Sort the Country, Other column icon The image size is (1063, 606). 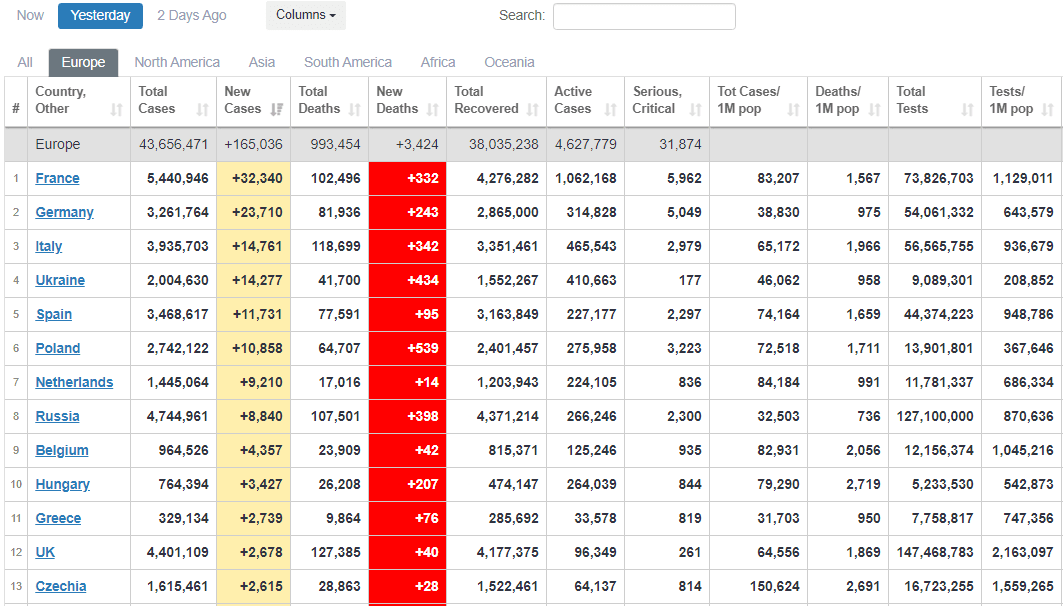(117, 109)
